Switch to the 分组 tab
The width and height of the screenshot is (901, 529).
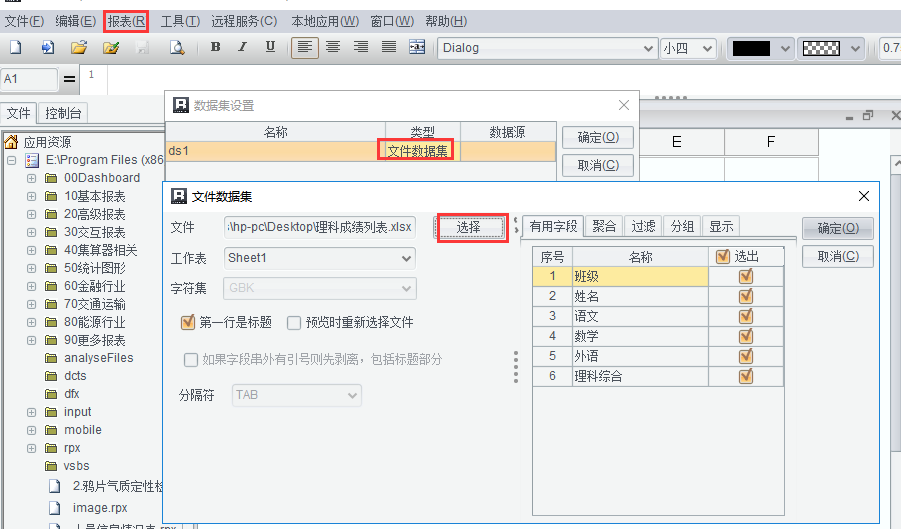point(682,226)
